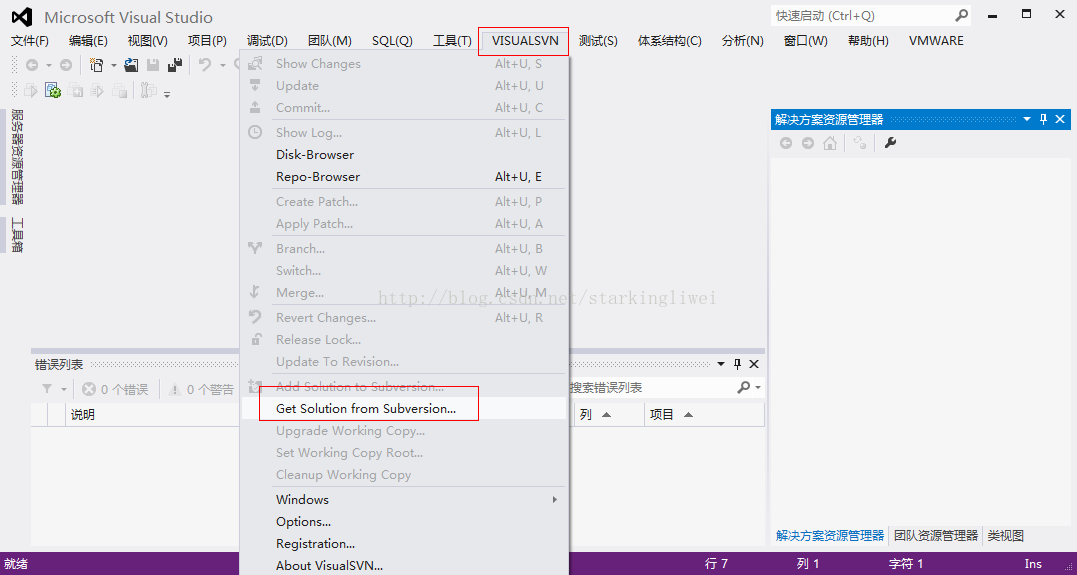
Task: Open the VMWARE menu
Action: pos(936,41)
